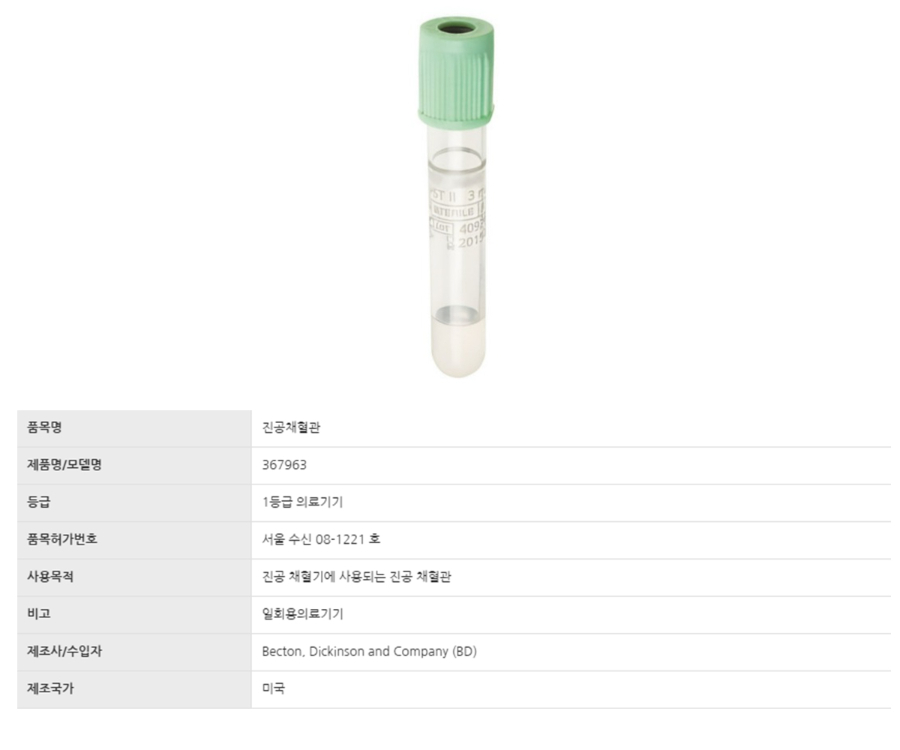The height and width of the screenshot is (750, 900).
Task: Select the 진공 채혈기에 사용되는 진공 채혈관 purpose text
Action: click(x=356, y=577)
